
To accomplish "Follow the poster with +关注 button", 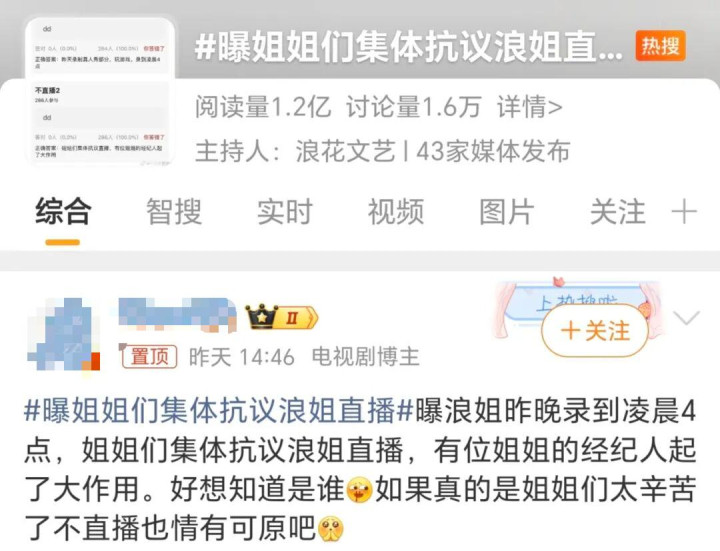I will (x=595, y=331).
